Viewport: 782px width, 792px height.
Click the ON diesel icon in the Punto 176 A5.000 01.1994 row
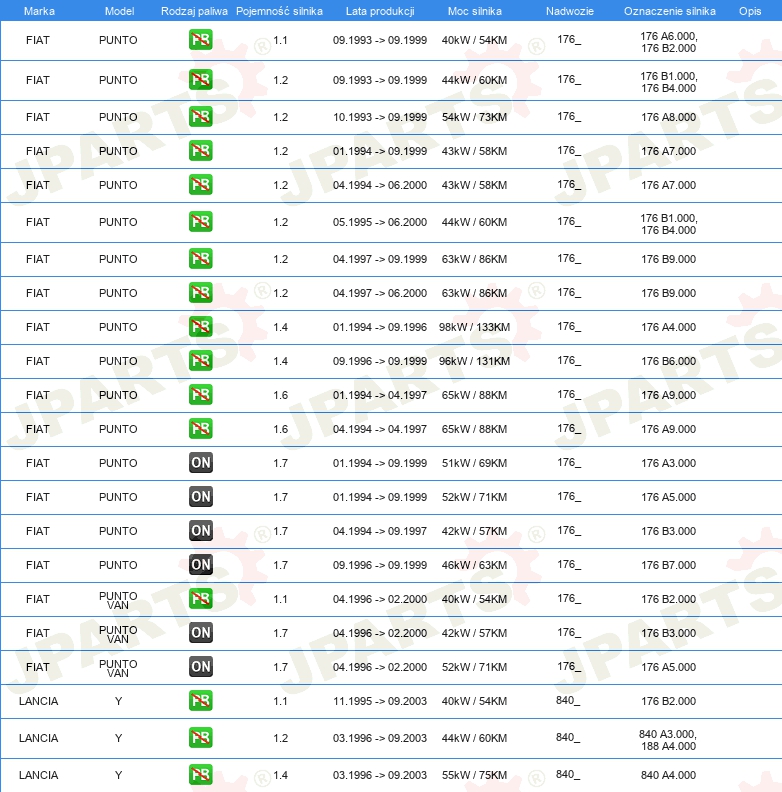pyautogui.click(x=201, y=497)
